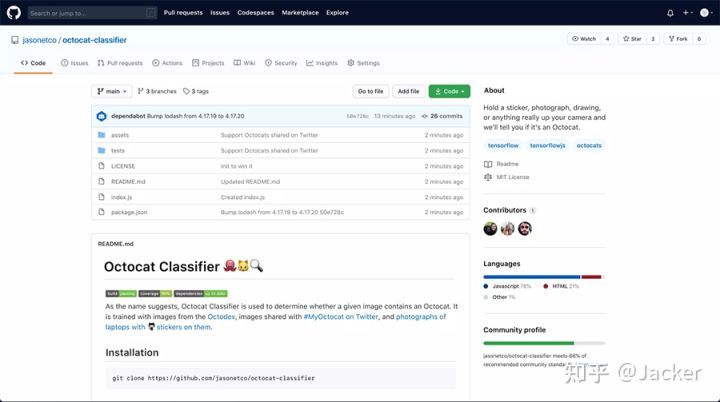Open the Updated README.md commit message
The image size is (720, 402).
coord(250,182)
